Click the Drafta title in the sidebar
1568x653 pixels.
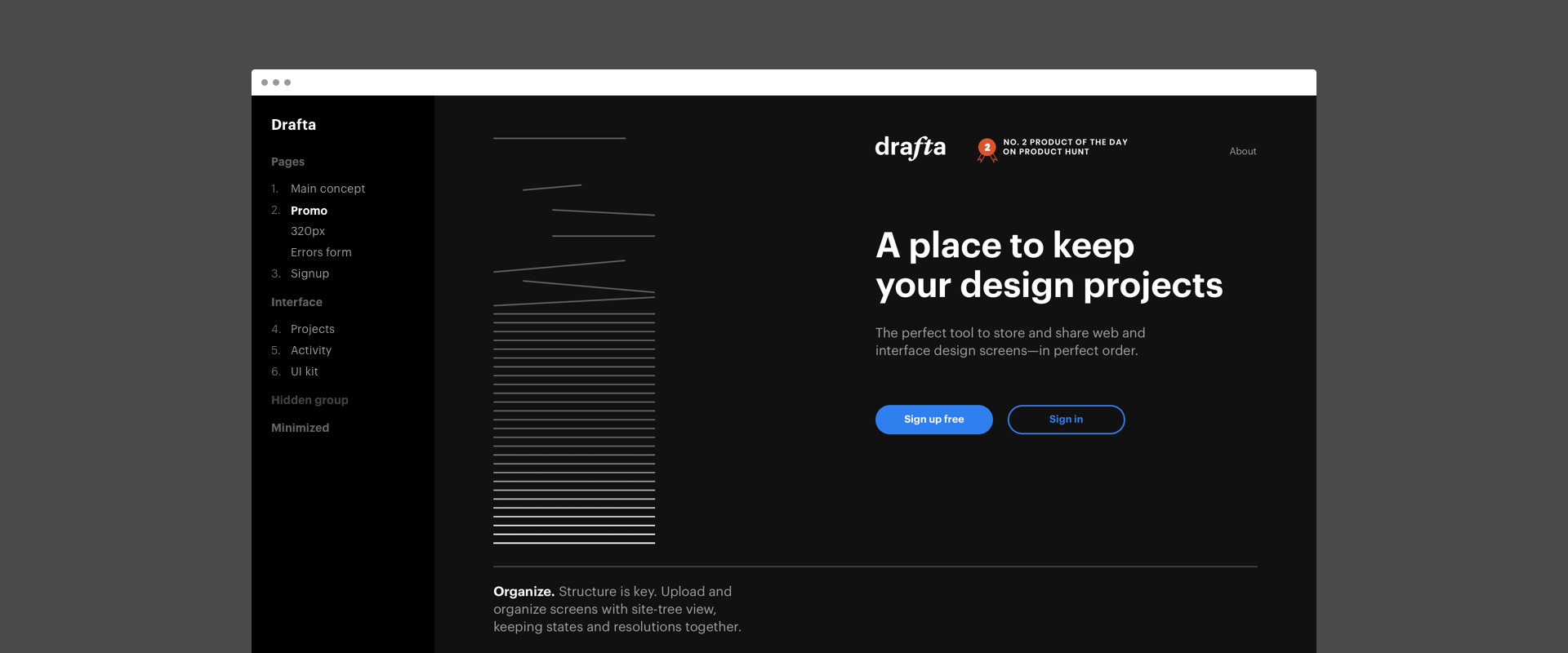coord(293,125)
